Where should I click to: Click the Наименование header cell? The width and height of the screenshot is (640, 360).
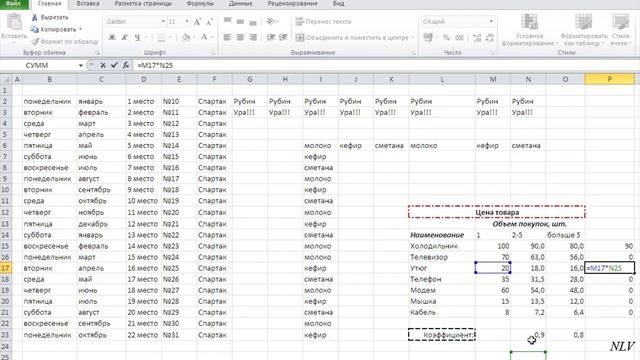tap(442, 235)
